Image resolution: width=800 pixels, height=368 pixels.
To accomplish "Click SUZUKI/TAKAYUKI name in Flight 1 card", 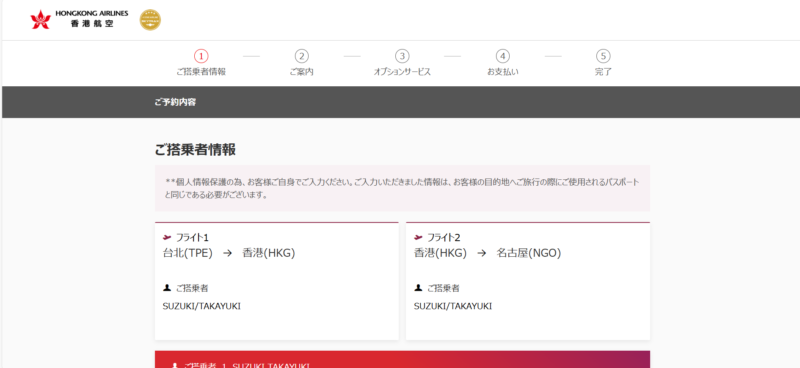I will click(x=202, y=306).
